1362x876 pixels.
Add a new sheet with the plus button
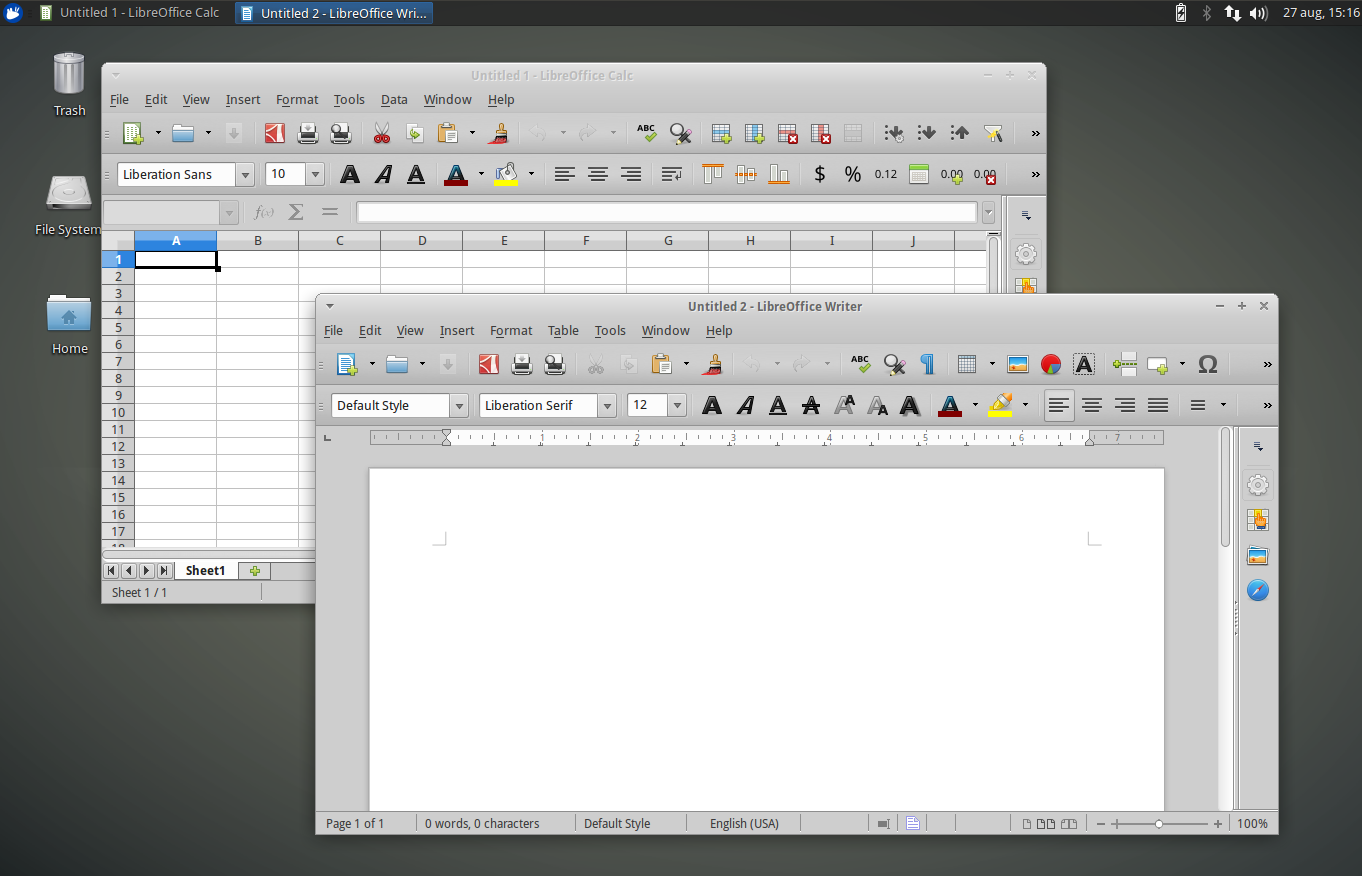coord(254,570)
